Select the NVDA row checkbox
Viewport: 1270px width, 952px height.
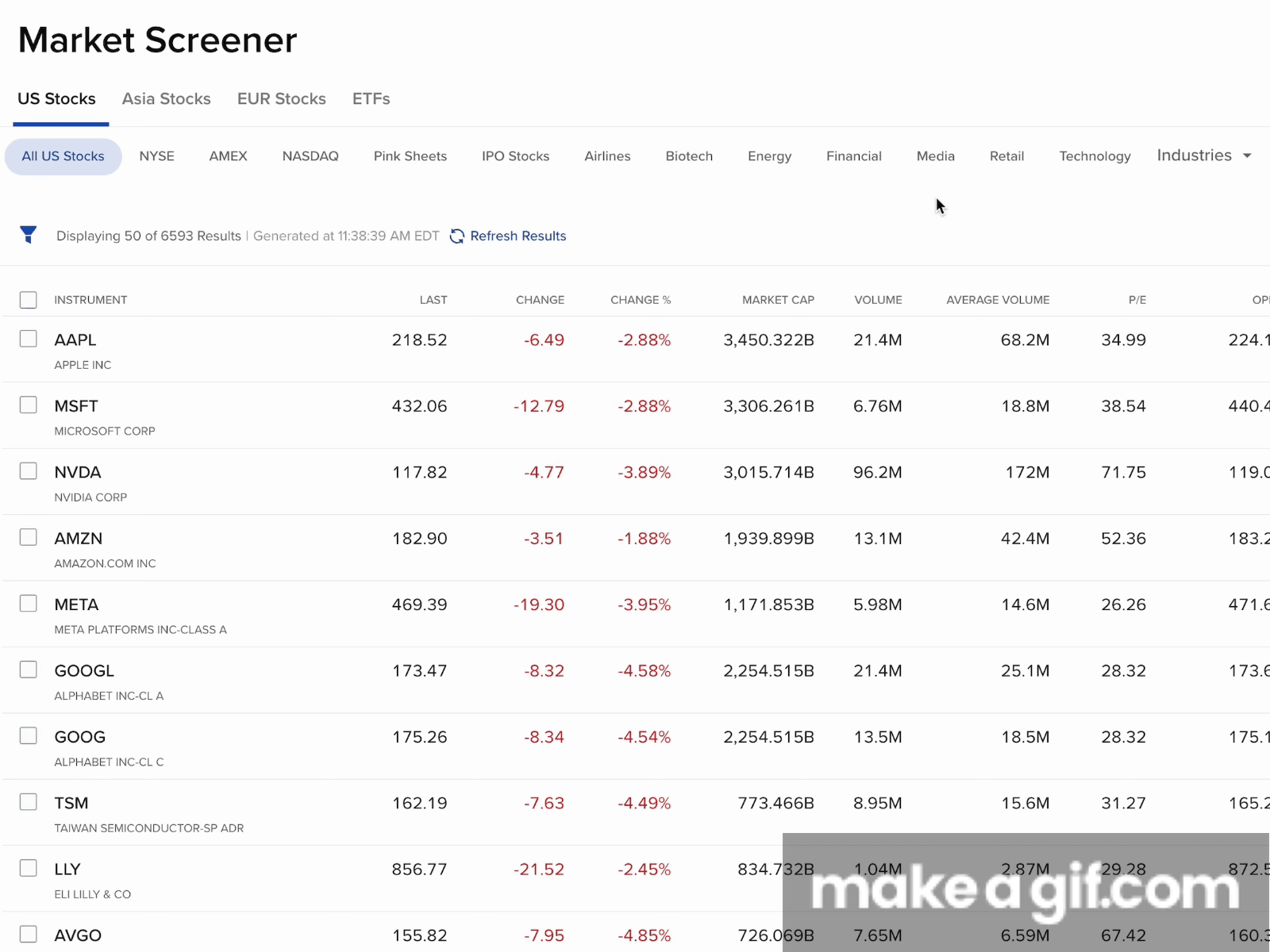pyautogui.click(x=29, y=471)
